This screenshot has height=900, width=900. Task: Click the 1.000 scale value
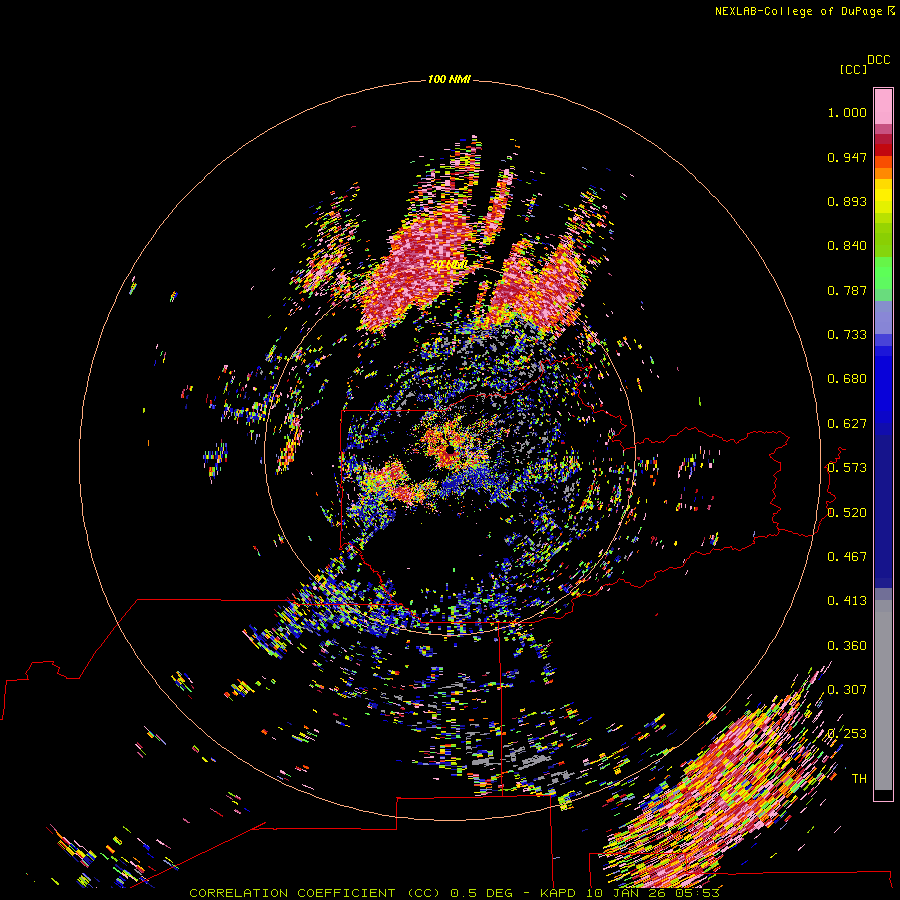click(x=847, y=112)
